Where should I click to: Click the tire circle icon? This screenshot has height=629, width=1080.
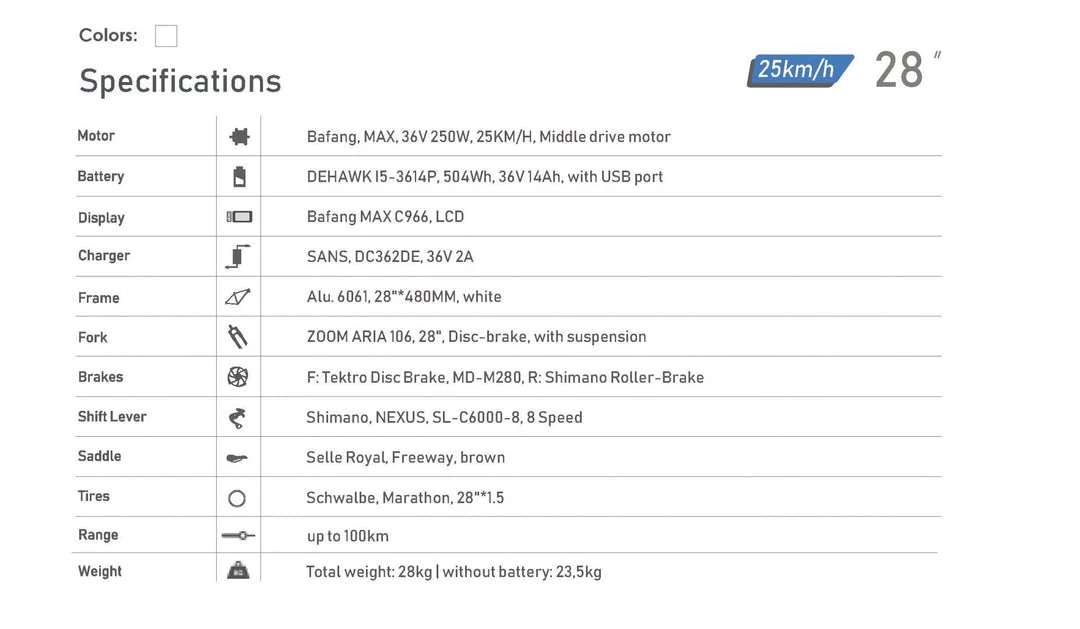point(237,498)
